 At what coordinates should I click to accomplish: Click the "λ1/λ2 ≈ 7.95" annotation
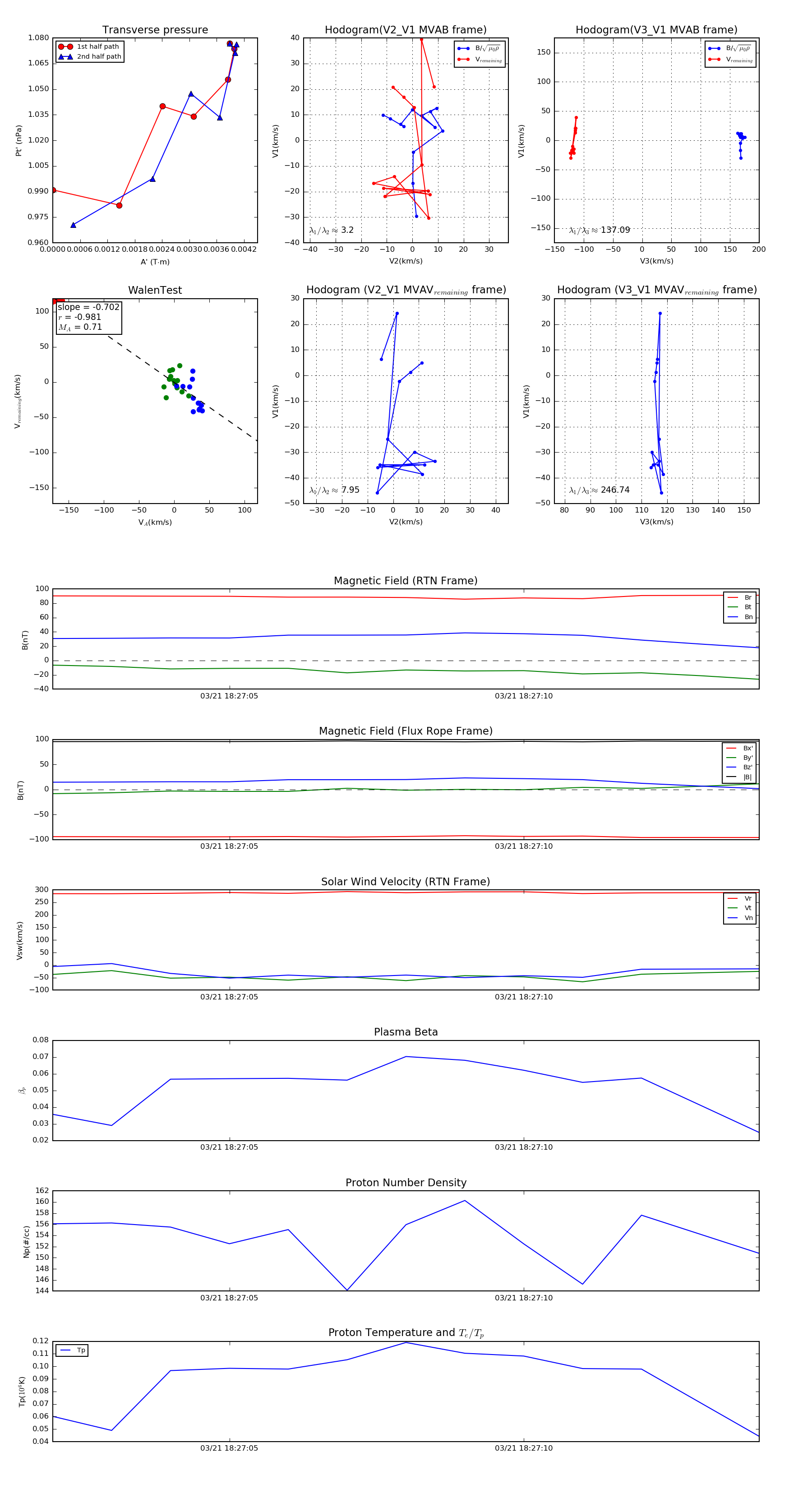click(x=334, y=490)
